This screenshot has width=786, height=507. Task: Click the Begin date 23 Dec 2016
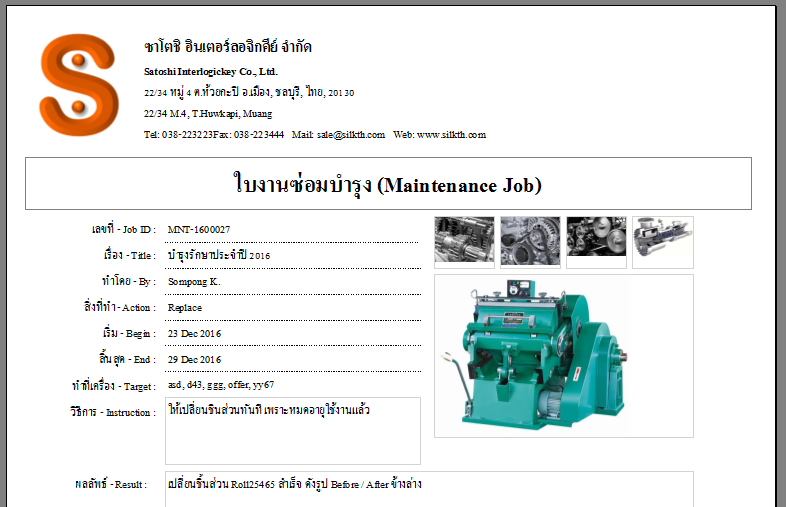[x=194, y=333]
